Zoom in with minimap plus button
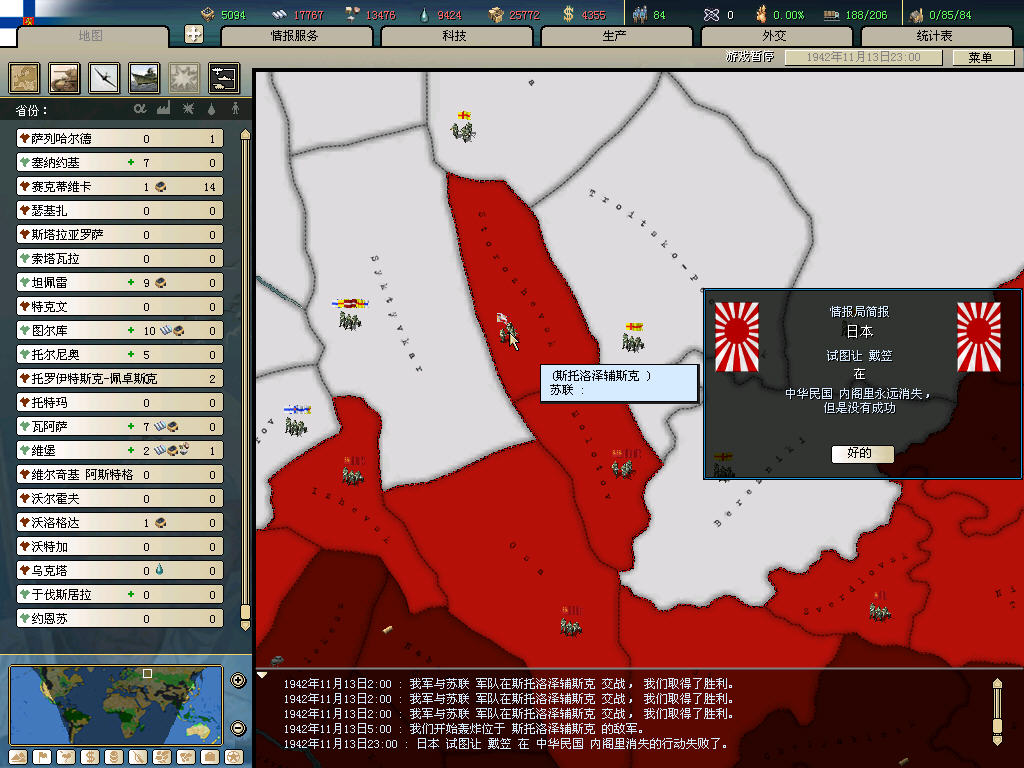Viewport: 1024px width, 768px height. [238, 680]
